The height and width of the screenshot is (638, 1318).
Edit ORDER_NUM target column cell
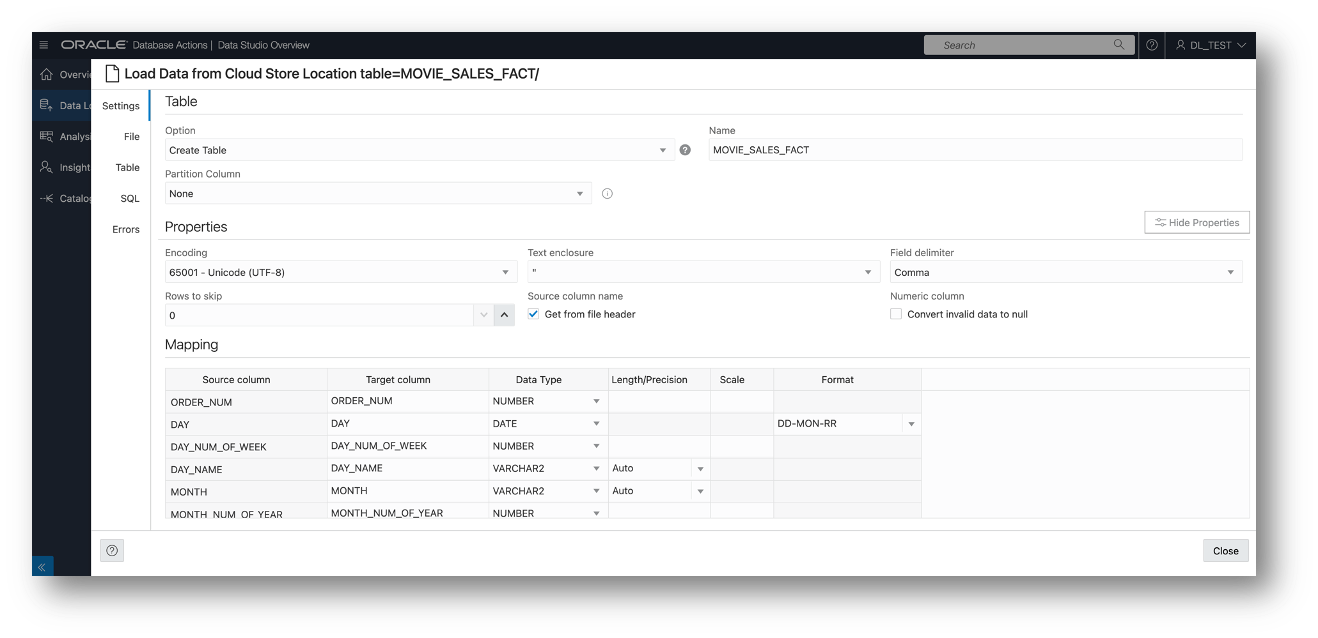pos(408,401)
